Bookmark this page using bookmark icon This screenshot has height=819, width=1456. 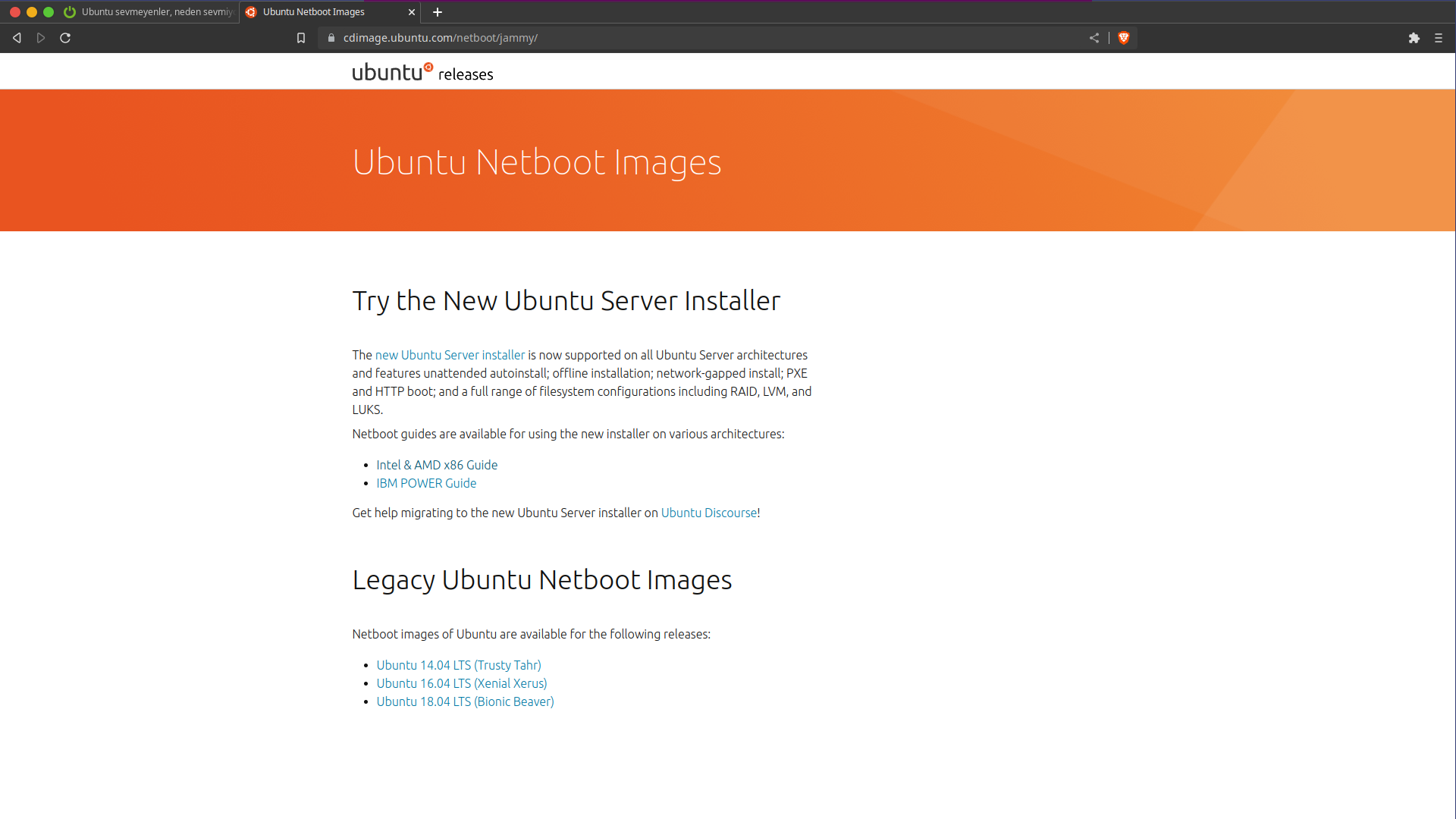[x=301, y=38]
